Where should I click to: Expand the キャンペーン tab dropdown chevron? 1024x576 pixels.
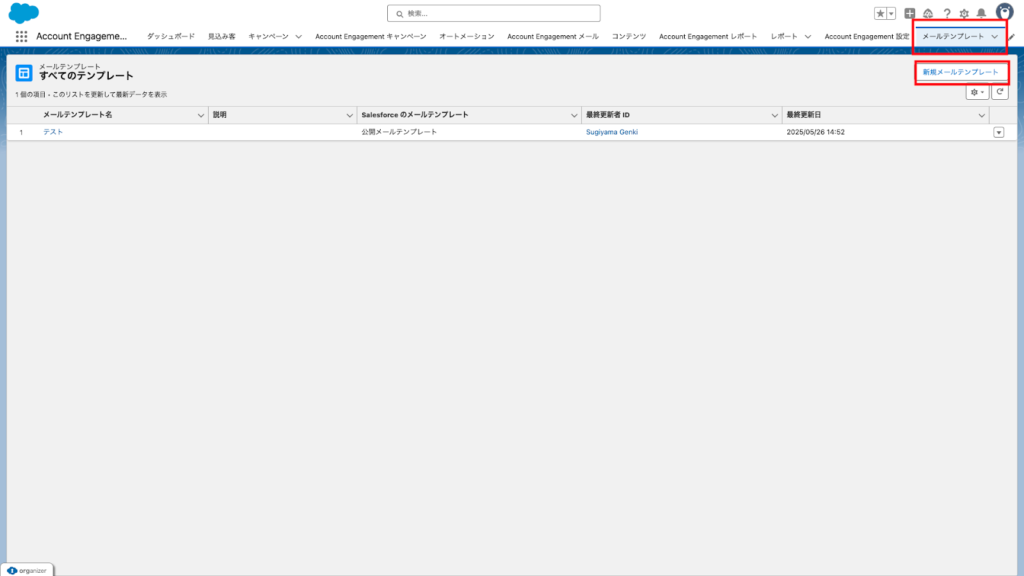coord(298,37)
